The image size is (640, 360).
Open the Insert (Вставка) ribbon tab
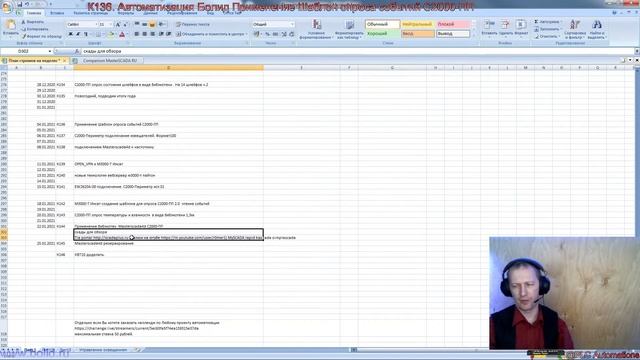click(x=57, y=13)
